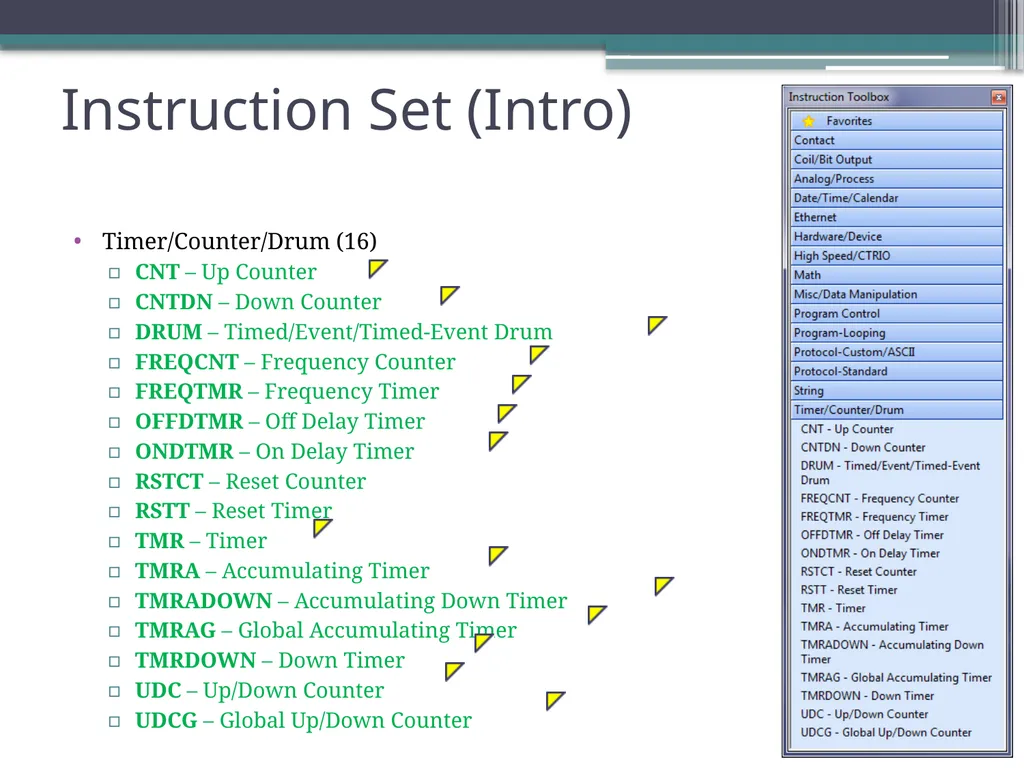The width and height of the screenshot is (1024, 768).
Task: Select TMR - Timer in toolbox
Action: (833, 608)
